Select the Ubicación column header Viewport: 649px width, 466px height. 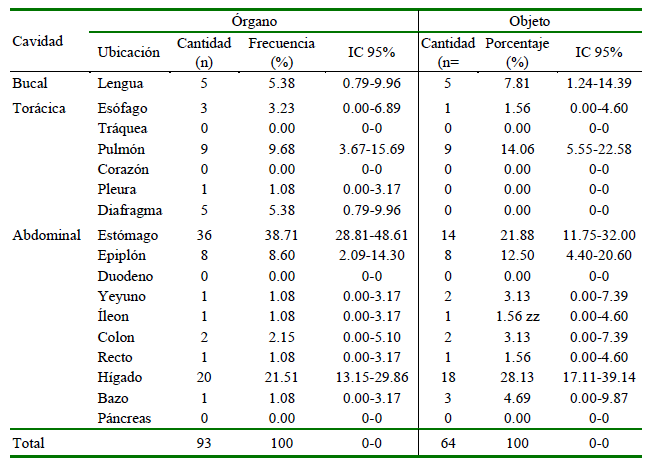(x=128, y=51)
